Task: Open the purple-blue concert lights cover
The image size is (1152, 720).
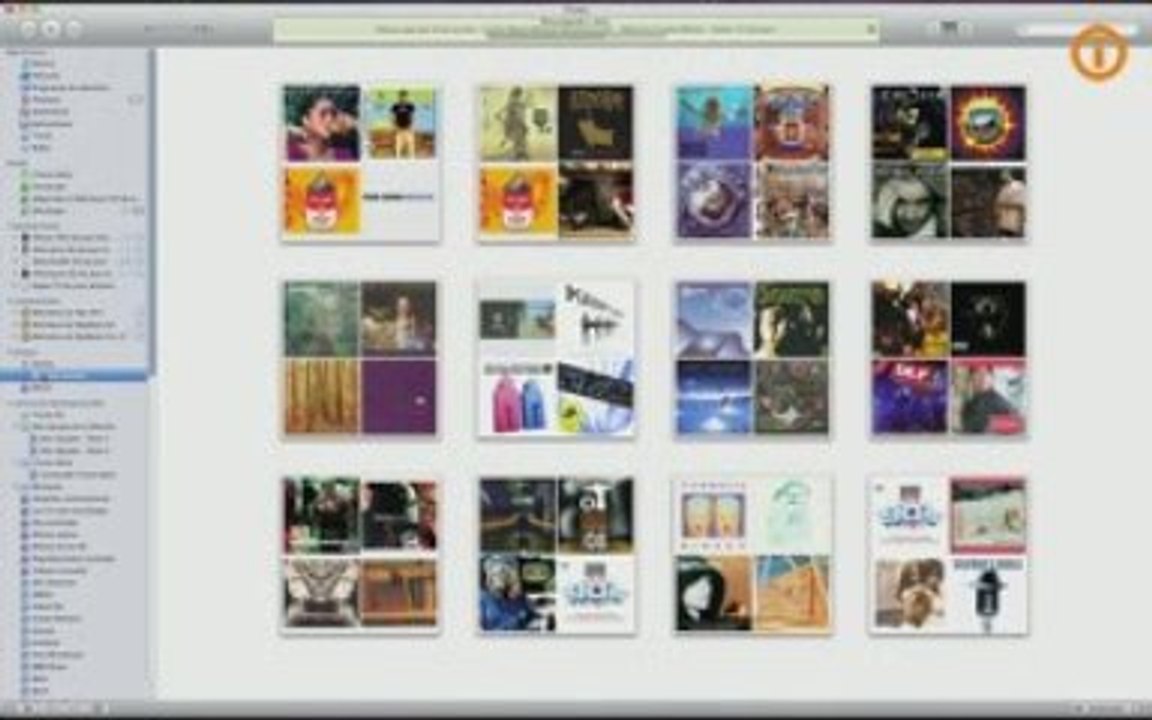Action: coord(910,396)
